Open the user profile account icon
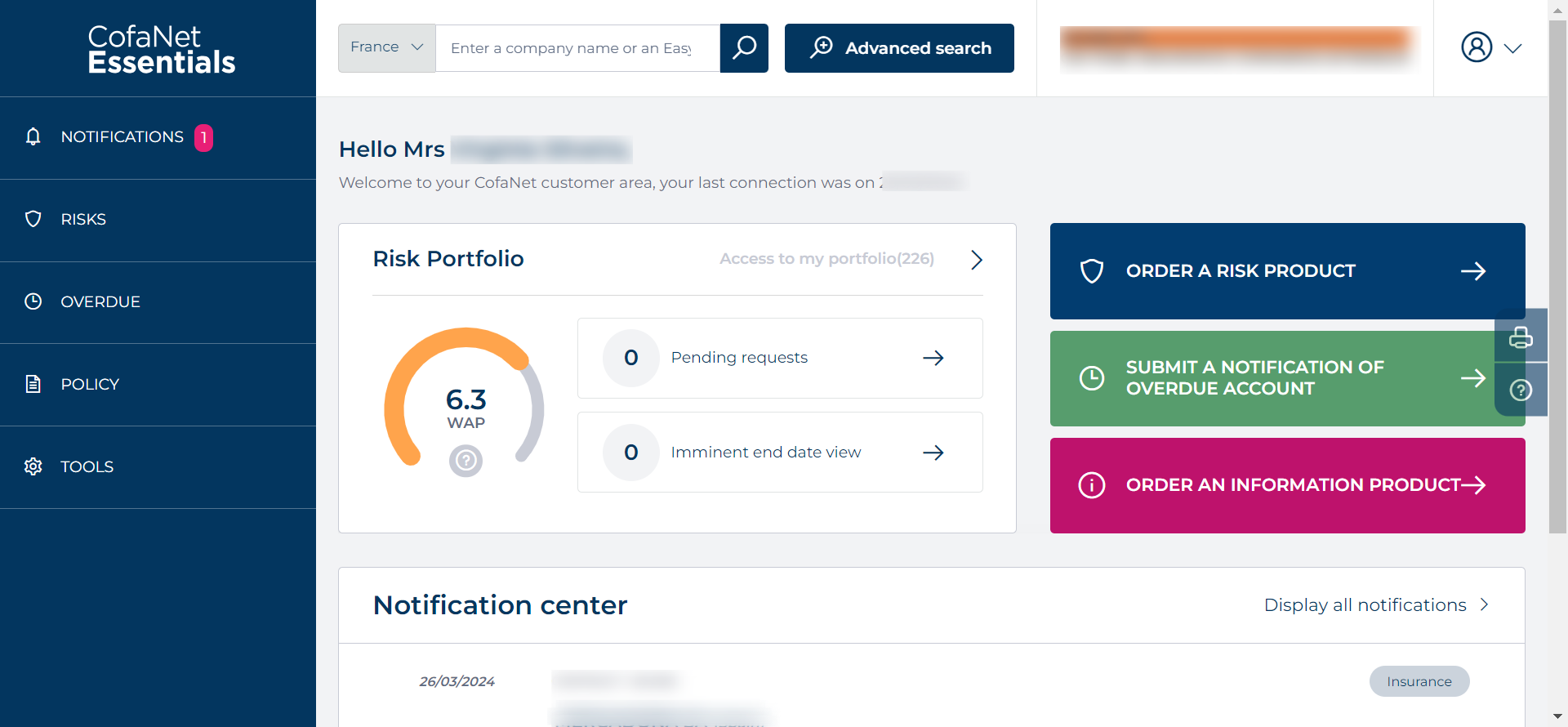1568x727 pixels. tap(1477, 47)
